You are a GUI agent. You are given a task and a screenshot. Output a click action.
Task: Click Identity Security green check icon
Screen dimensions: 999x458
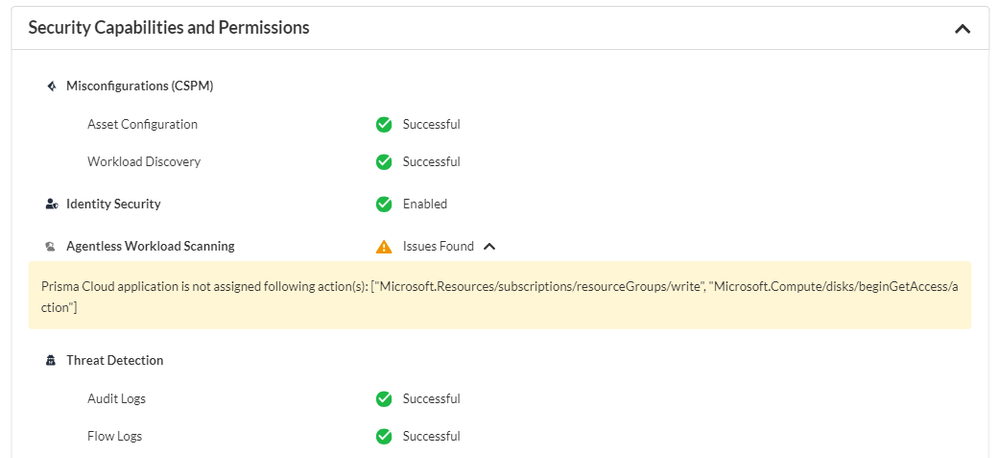[384, 204]
